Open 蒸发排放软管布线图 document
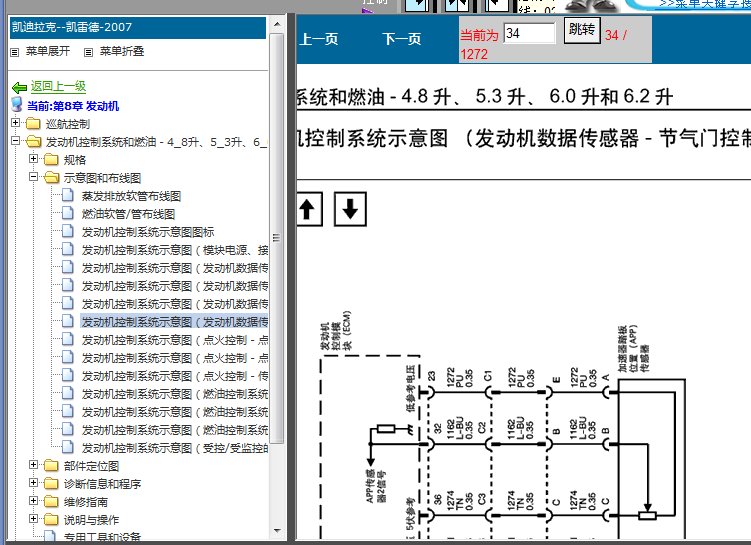 tap(131, 196)
